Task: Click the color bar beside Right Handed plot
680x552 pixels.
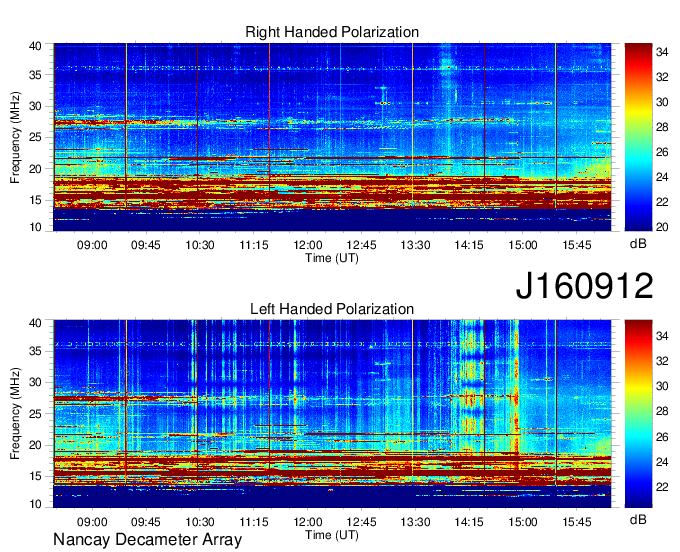Action: [x=638, y=137]
